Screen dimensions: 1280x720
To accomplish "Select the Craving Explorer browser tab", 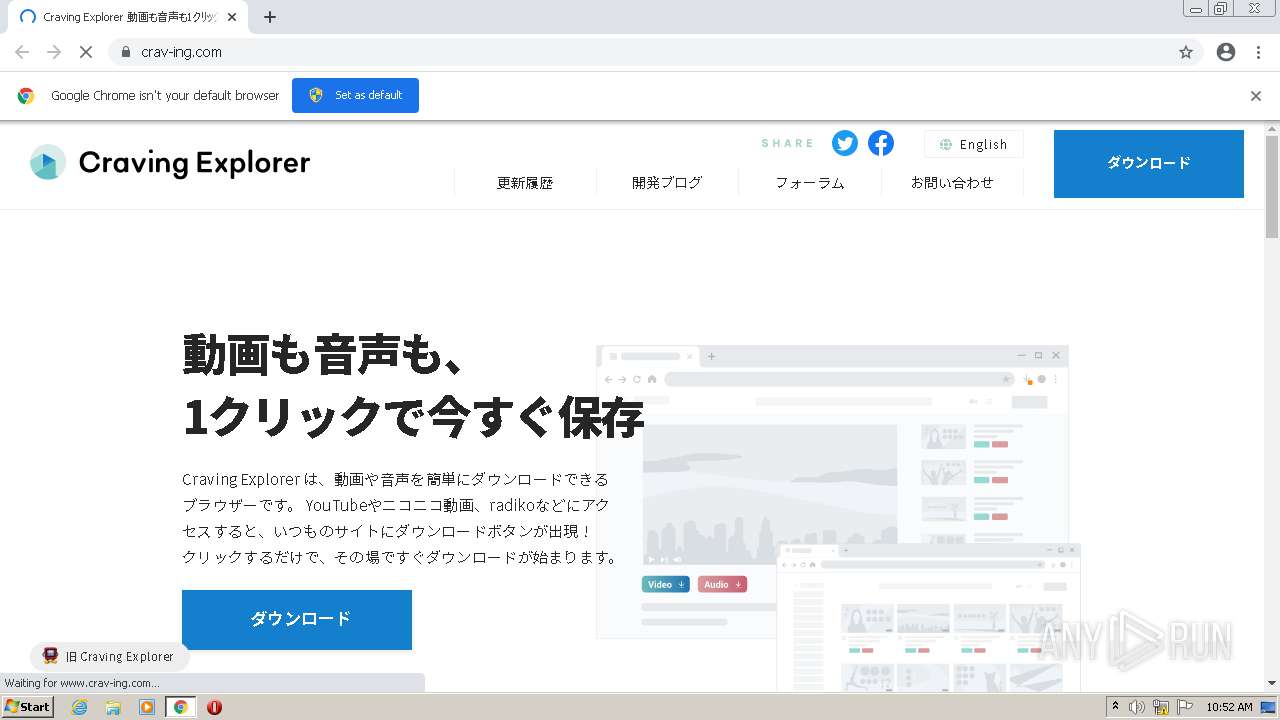I will [x=128, y=17].
